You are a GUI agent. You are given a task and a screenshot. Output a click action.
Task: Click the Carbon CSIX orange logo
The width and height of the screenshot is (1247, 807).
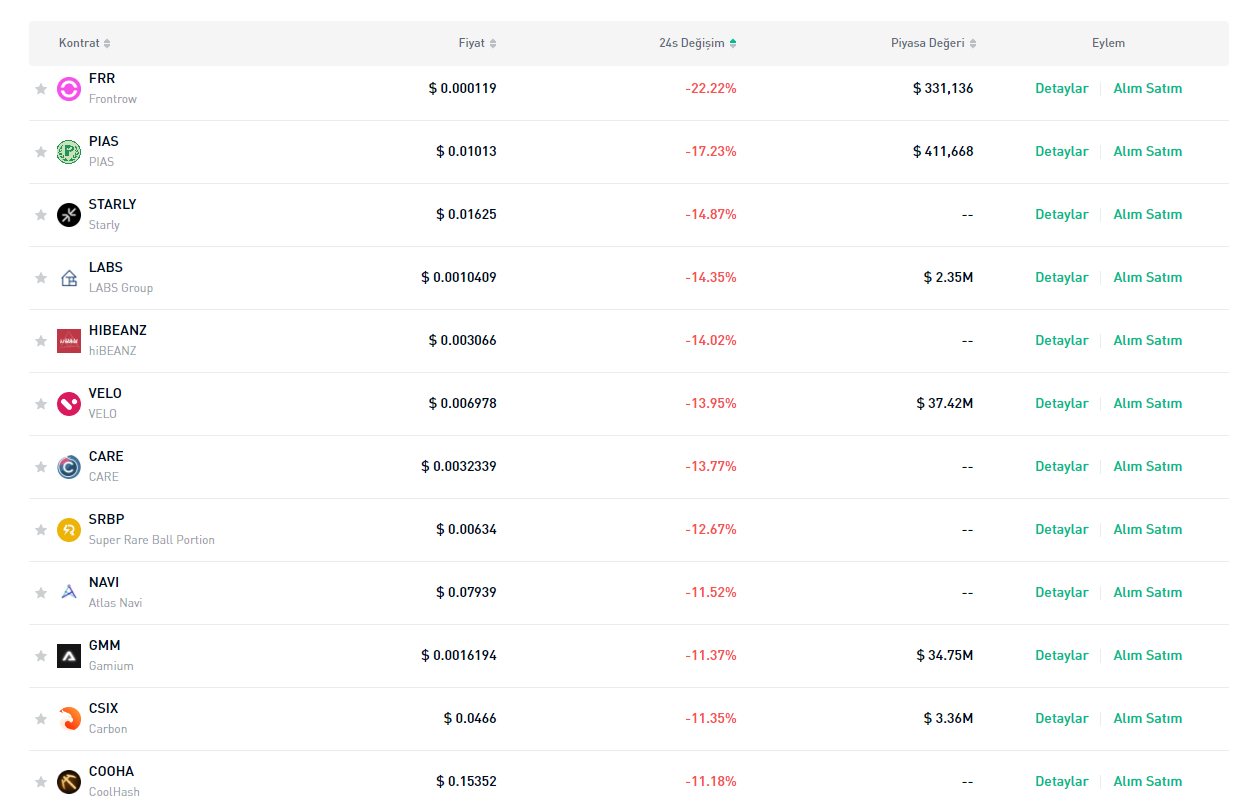(69, 719)
